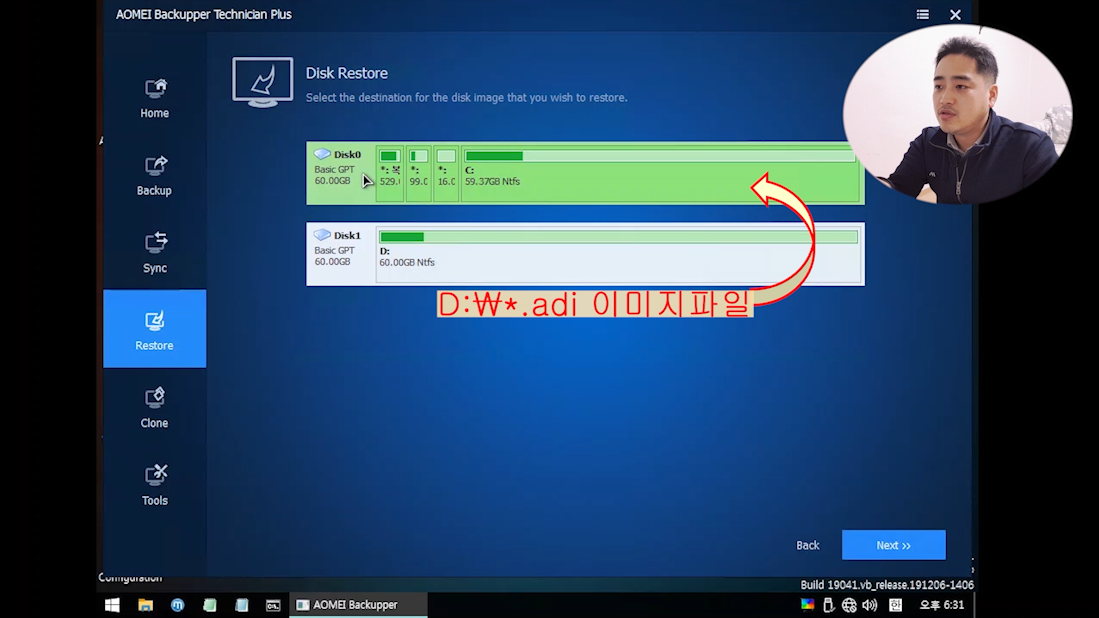
Task: Go Back to previous step
Action: tap(807, 545)
